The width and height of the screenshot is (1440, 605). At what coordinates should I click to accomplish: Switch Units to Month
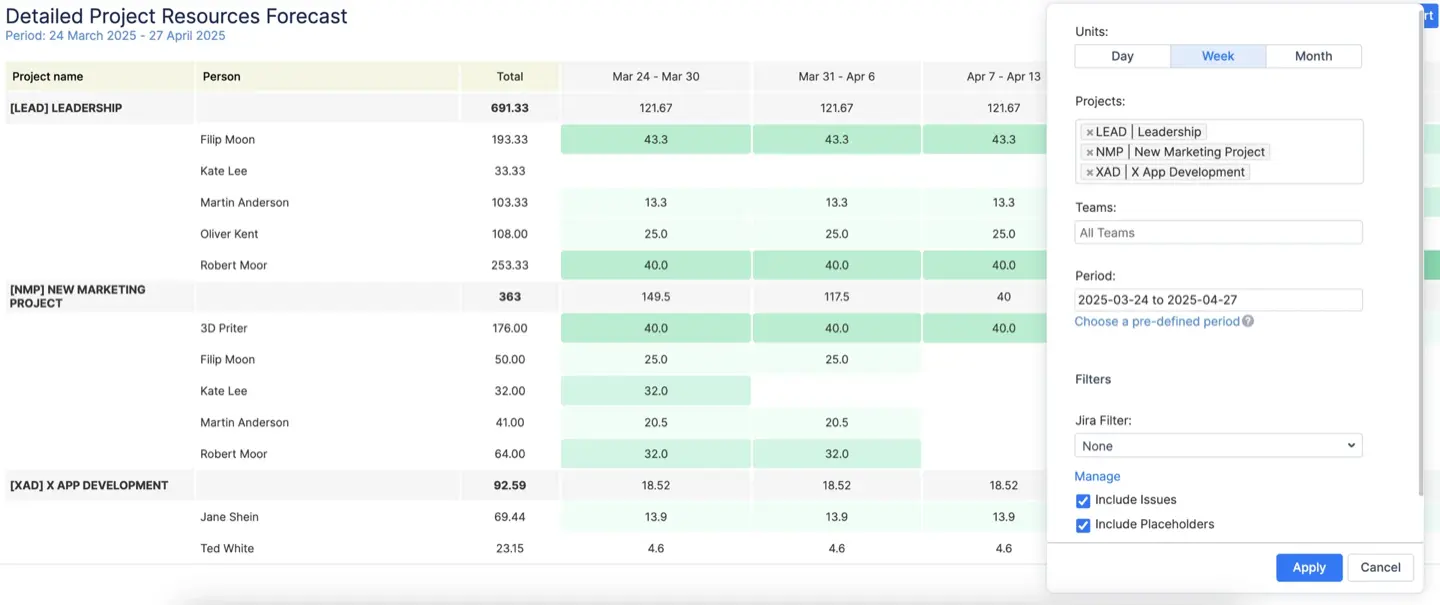pyautogui.click(x=1313, y=56)
